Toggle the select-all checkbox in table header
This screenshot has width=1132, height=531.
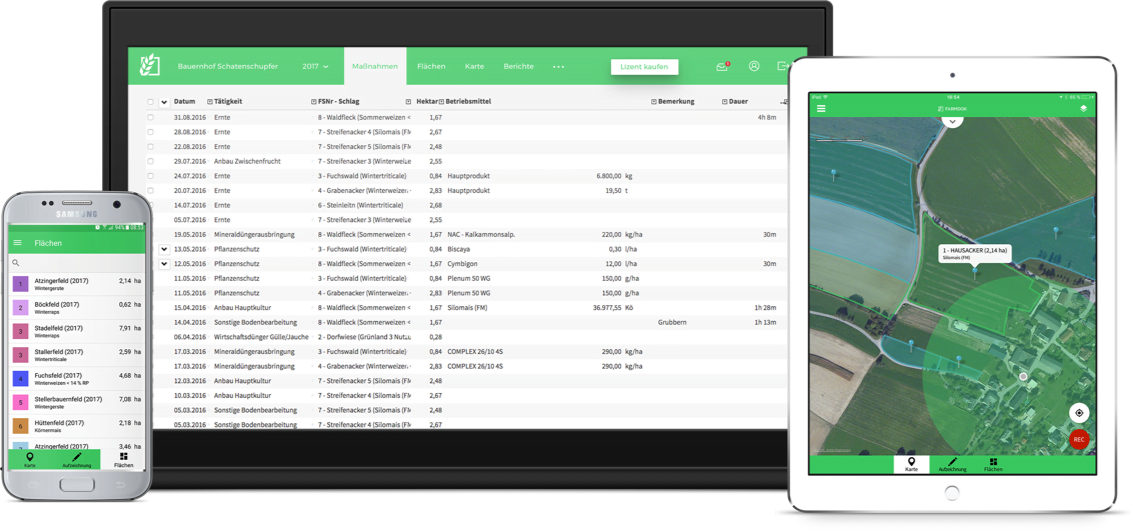151,102
